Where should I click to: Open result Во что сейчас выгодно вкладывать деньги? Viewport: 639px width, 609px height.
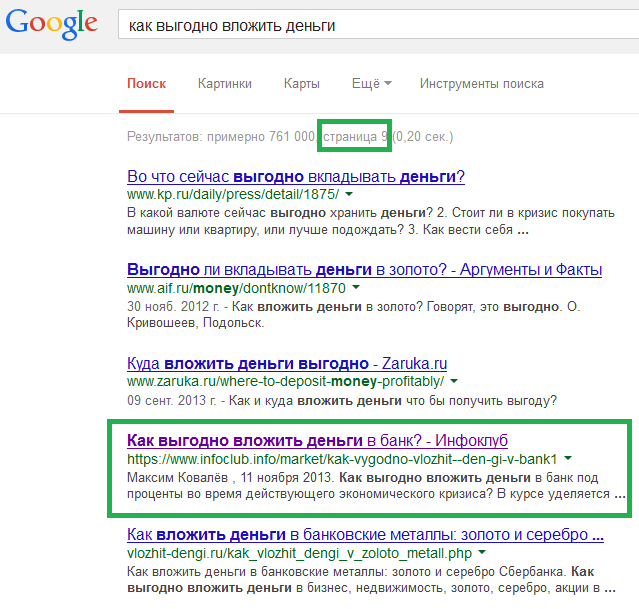click(x=296, y=177)
